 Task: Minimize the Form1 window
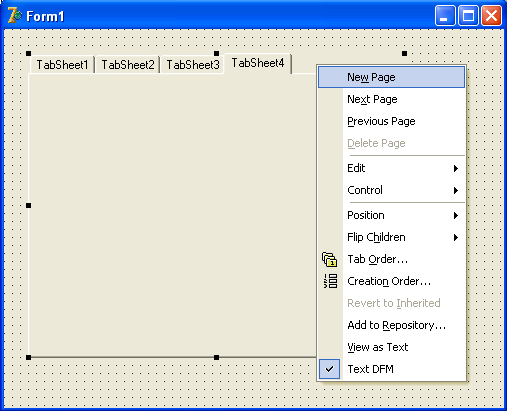point(445,15)
